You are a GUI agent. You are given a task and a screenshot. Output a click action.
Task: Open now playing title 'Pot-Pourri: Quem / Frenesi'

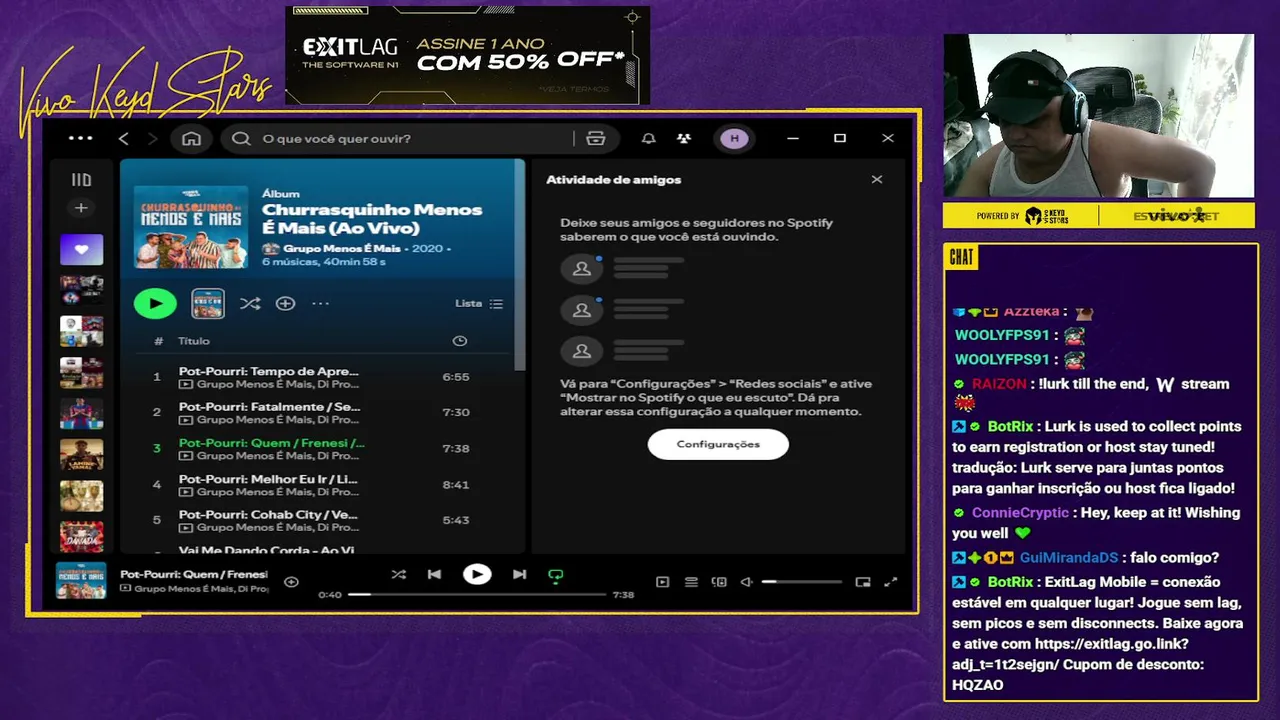[194, 574]
